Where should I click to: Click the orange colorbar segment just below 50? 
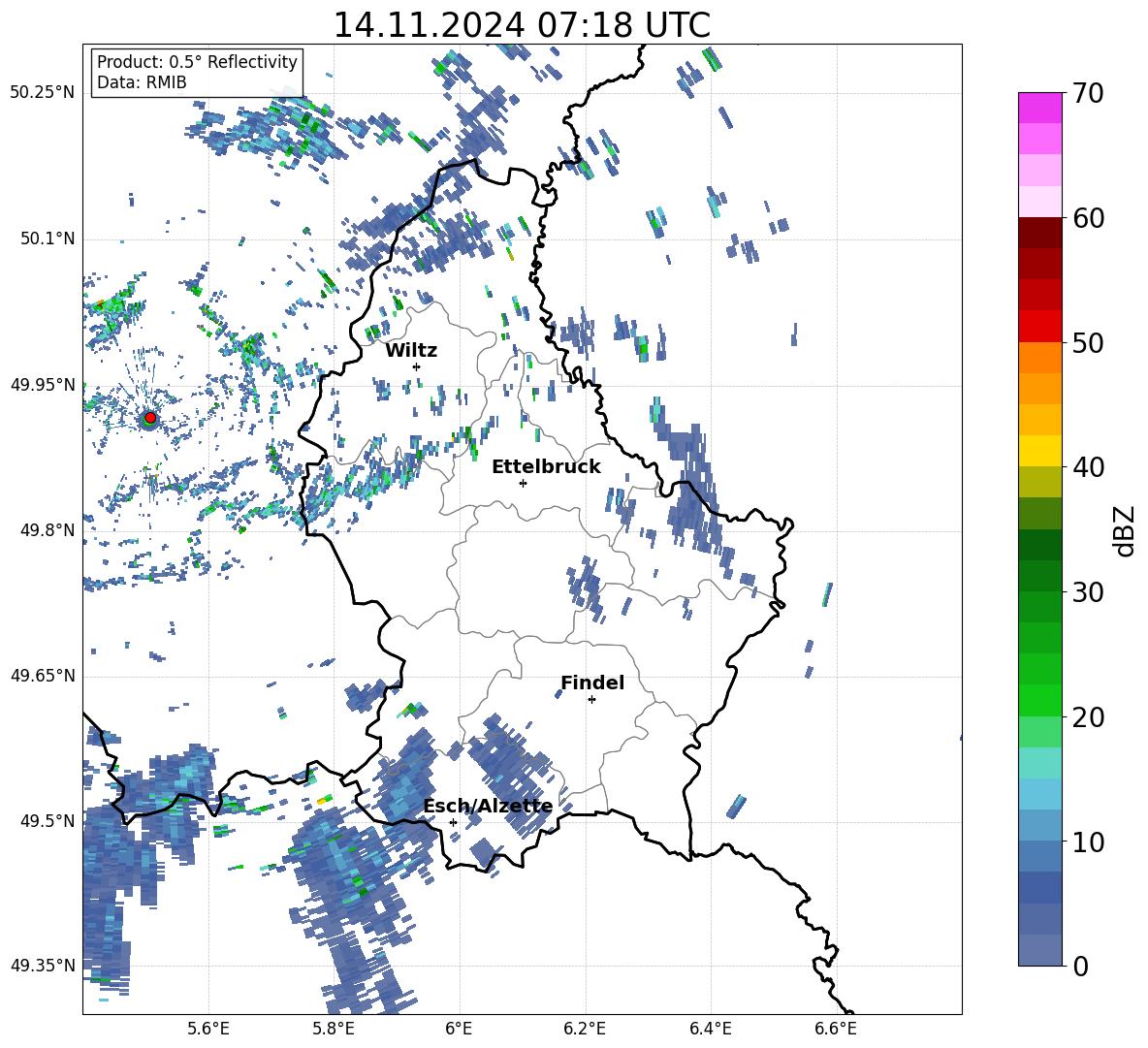(x=1039, y=357)
